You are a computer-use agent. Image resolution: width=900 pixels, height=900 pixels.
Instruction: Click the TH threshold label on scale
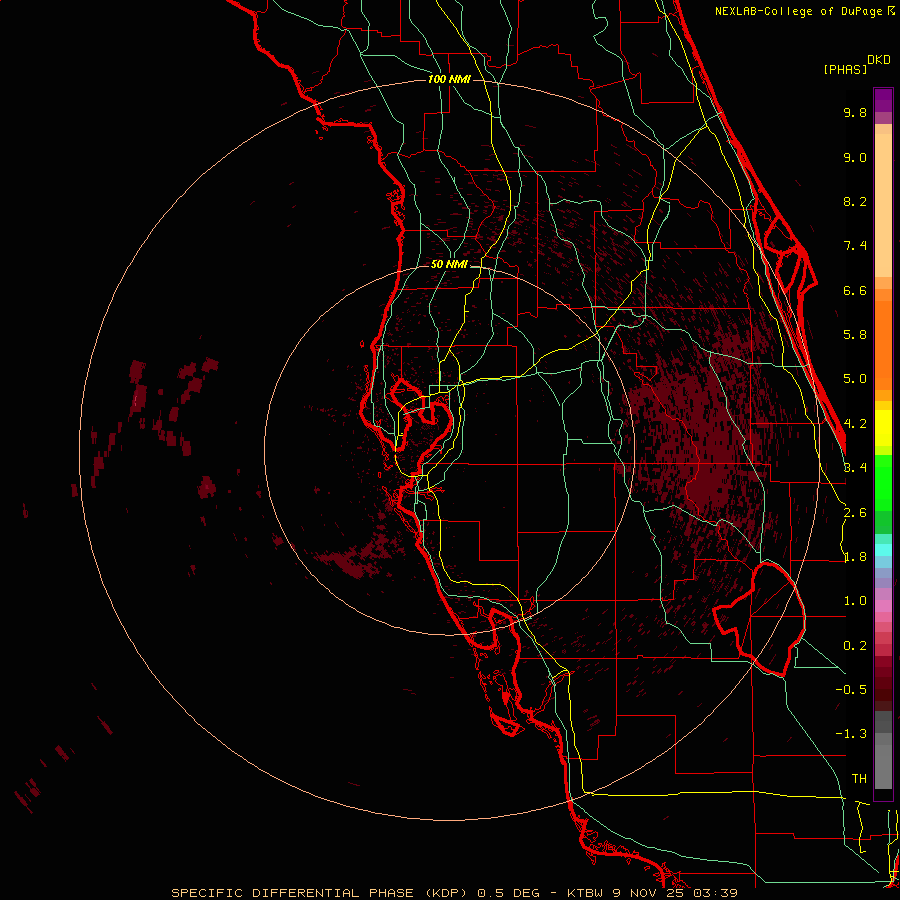(x=859, y=779)
